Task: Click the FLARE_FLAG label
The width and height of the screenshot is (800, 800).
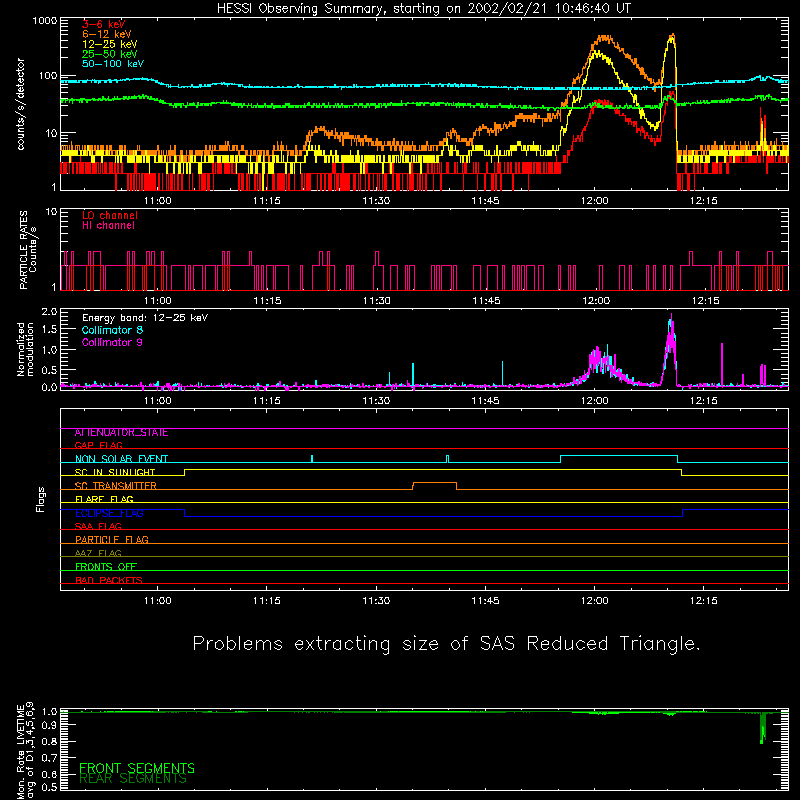Action: (104, 499)
